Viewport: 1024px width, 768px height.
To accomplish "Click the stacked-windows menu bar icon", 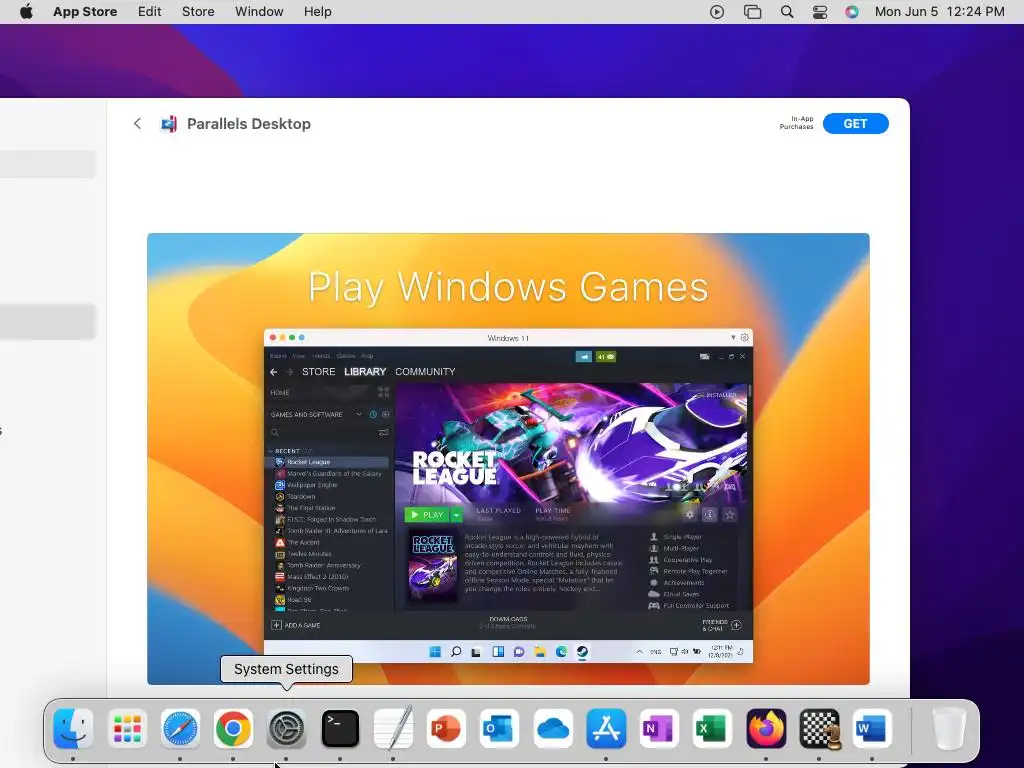I will tap(752, 12).
